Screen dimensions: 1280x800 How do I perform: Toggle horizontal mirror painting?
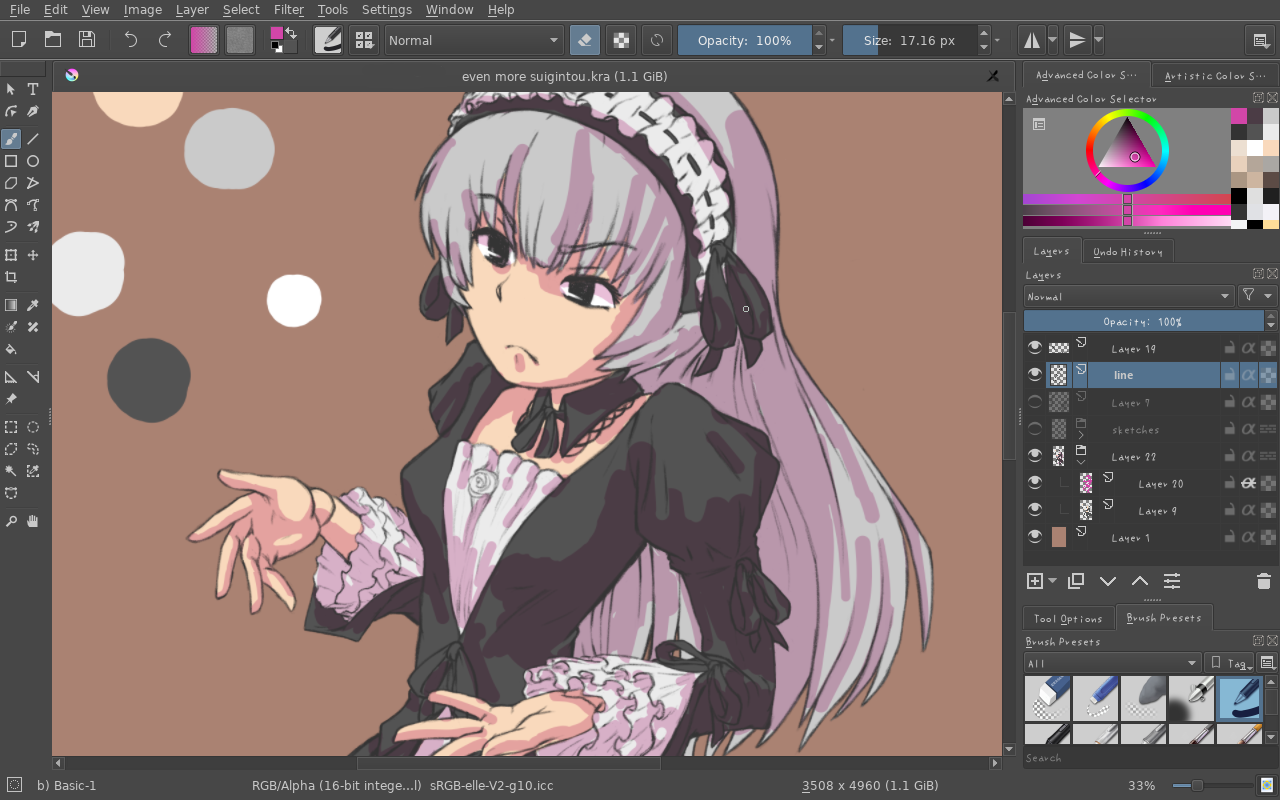coord(1031,40)
